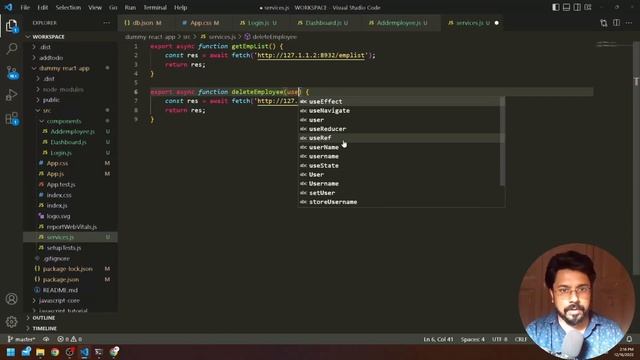
Task: Open the Edit menu
Action: pos(42,7)
